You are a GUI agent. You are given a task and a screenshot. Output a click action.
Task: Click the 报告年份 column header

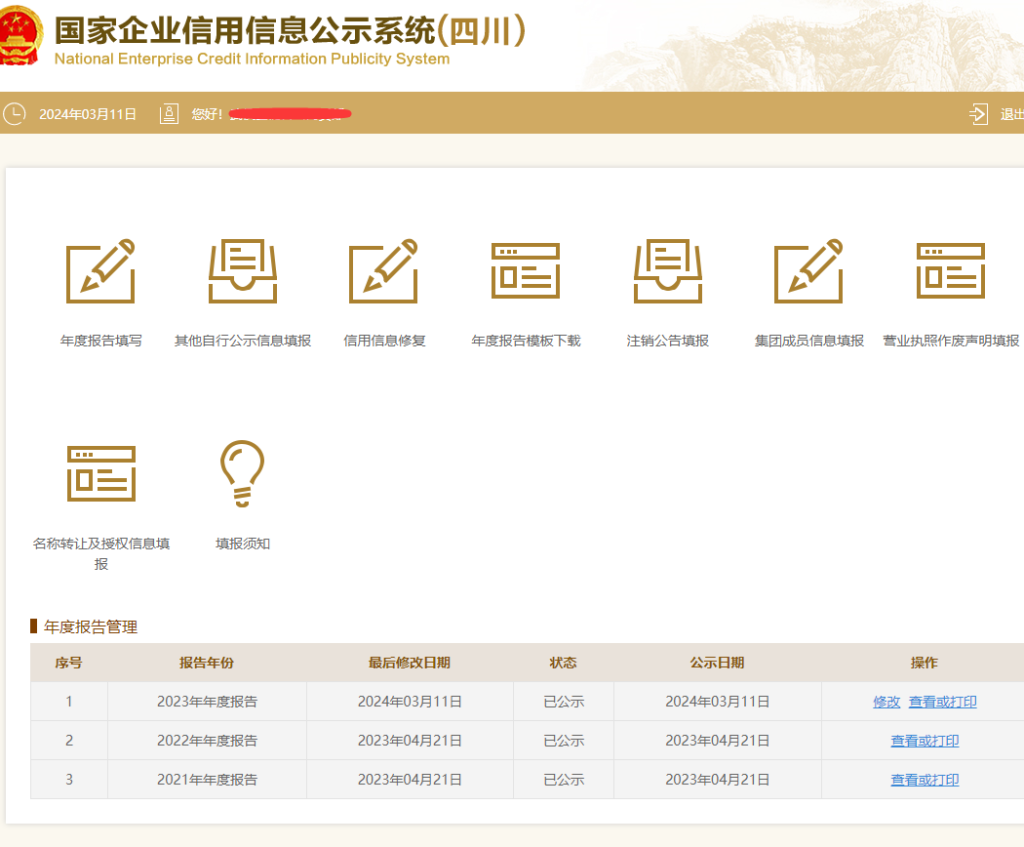click(207, 663)
